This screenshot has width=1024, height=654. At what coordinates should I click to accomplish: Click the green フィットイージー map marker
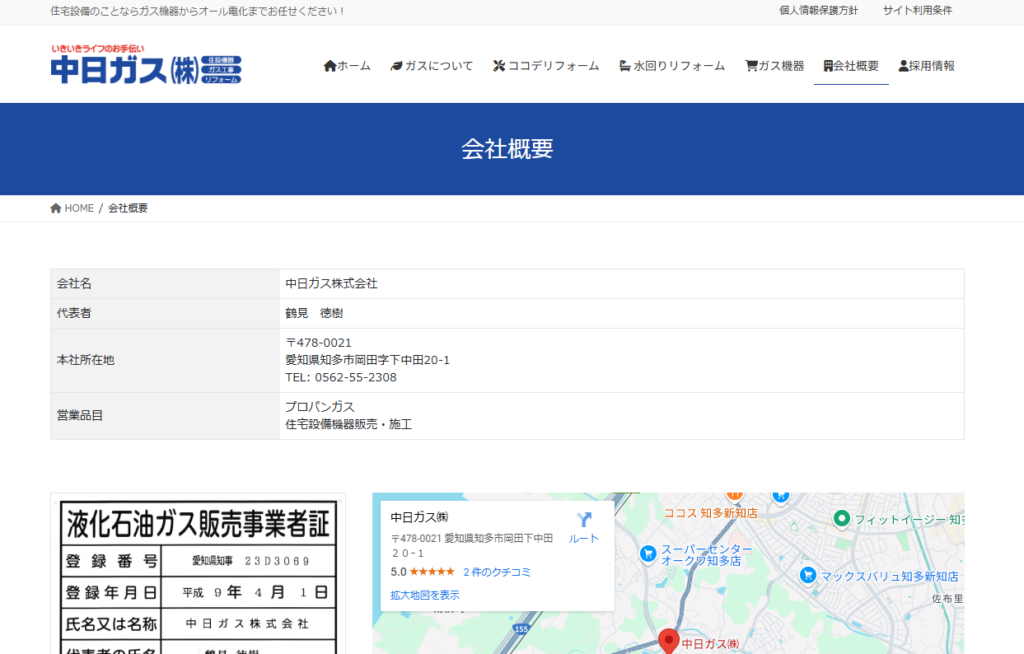[842, 519]
